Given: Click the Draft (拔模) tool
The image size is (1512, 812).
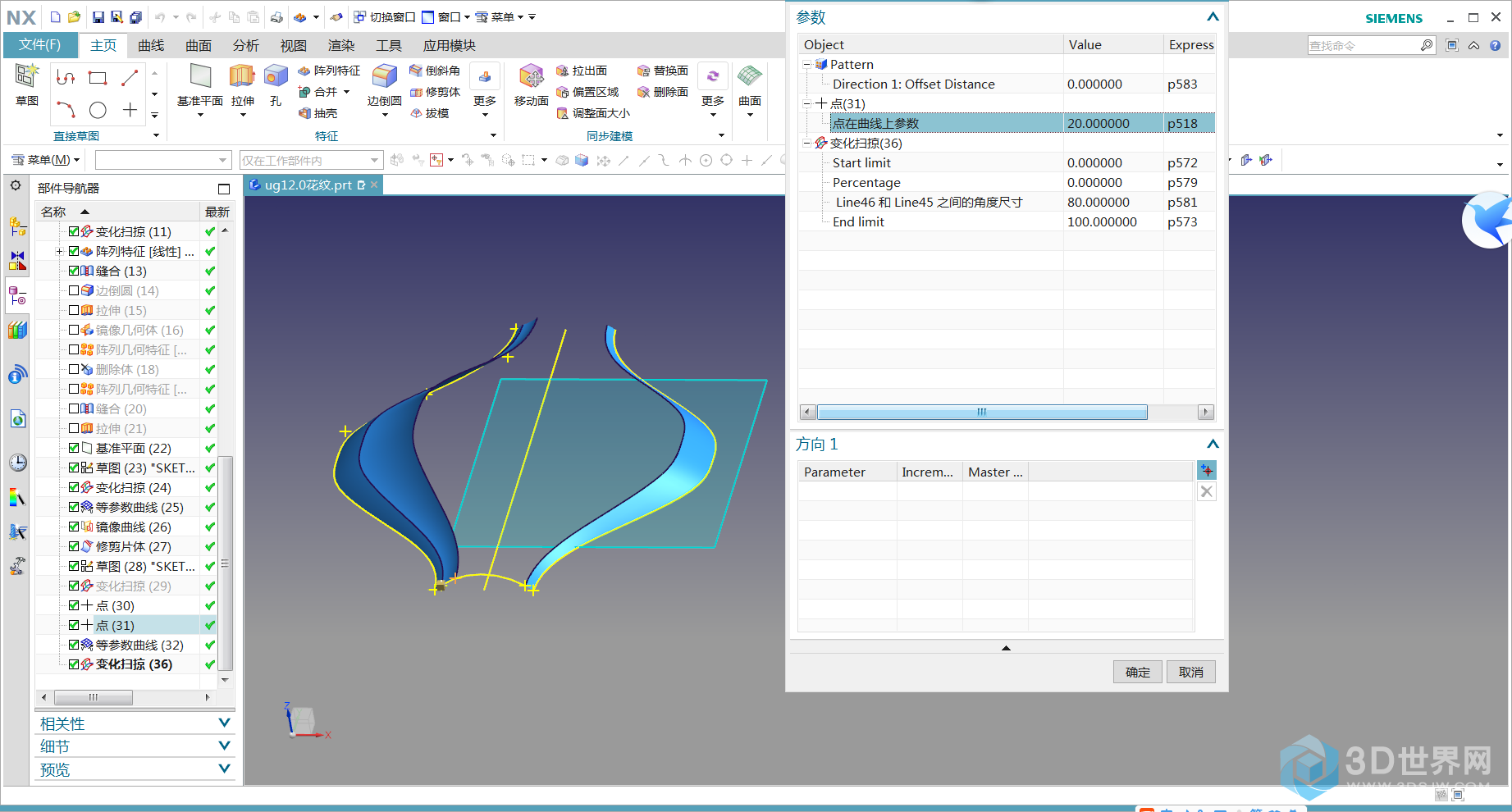Looking at the screenshot, I should coord(429,113).
